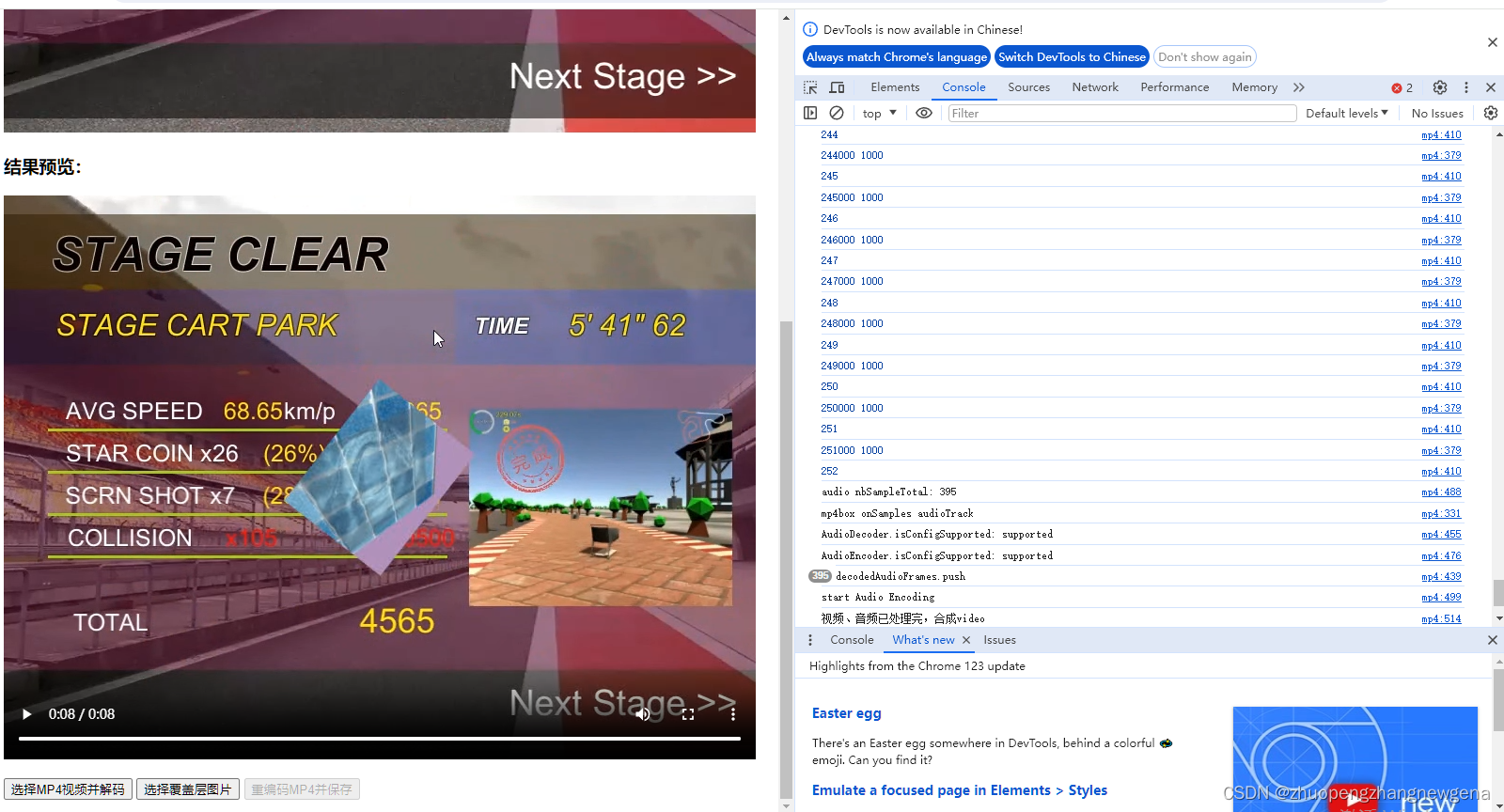
Task: Select the drawer Console tab
Action: click(x=852, y=640)
